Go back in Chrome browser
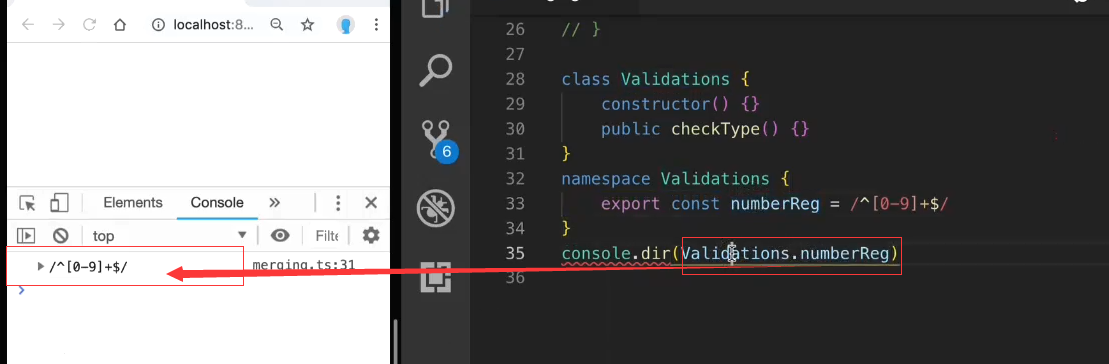This screenshot has height=364, width=1109. (28, 25)
